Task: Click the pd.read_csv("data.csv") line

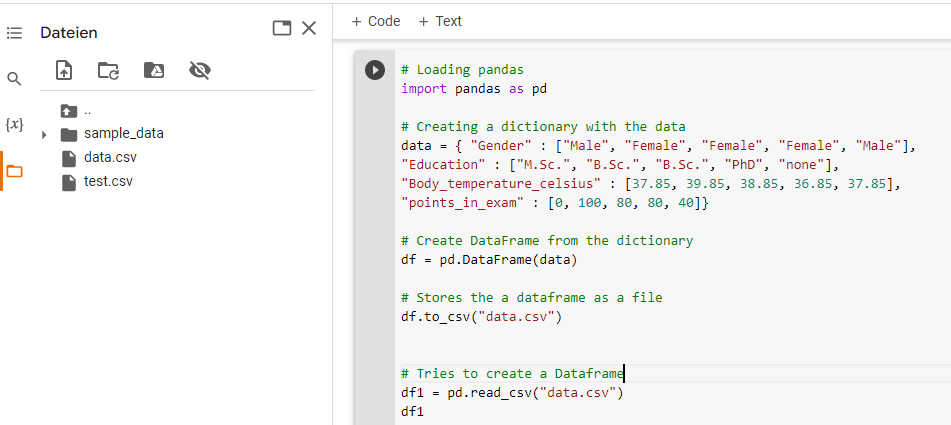Action: click(512, 393)
